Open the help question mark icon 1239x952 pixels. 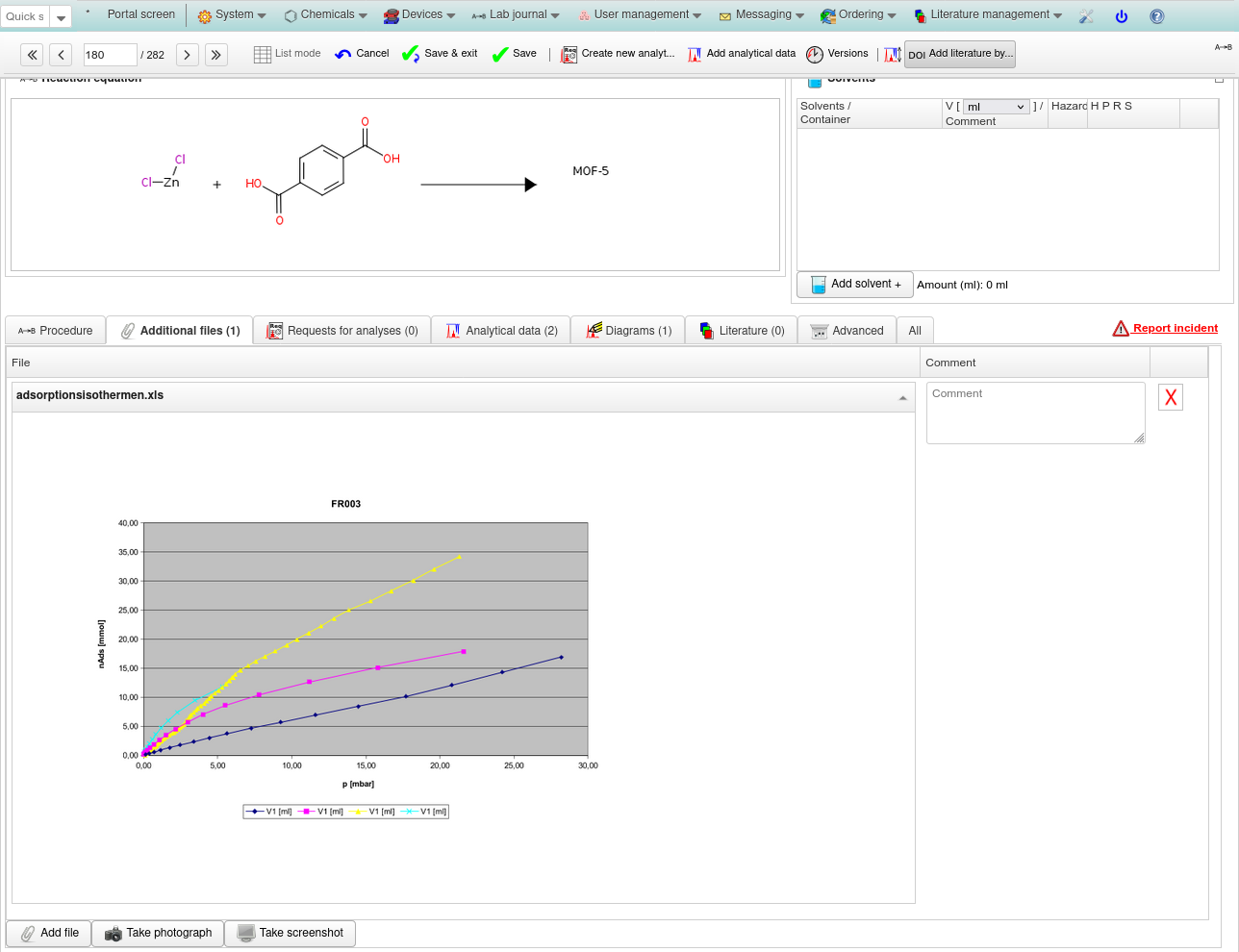pos(1157,16)
